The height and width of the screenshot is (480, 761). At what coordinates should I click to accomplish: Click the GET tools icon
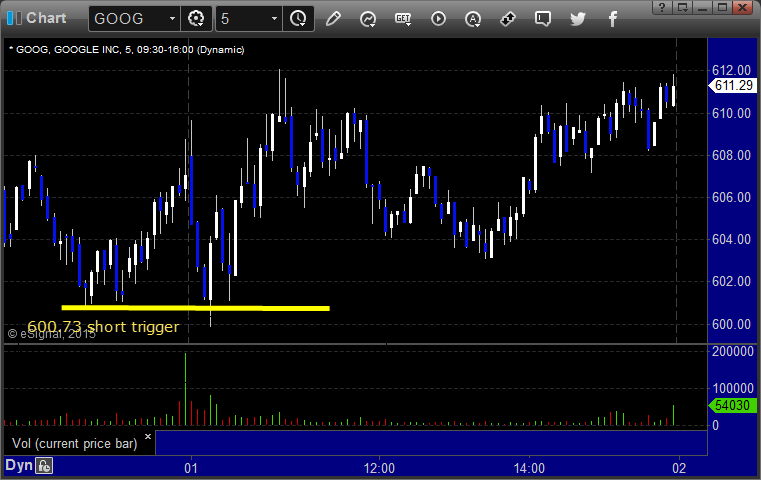point(403,19)
